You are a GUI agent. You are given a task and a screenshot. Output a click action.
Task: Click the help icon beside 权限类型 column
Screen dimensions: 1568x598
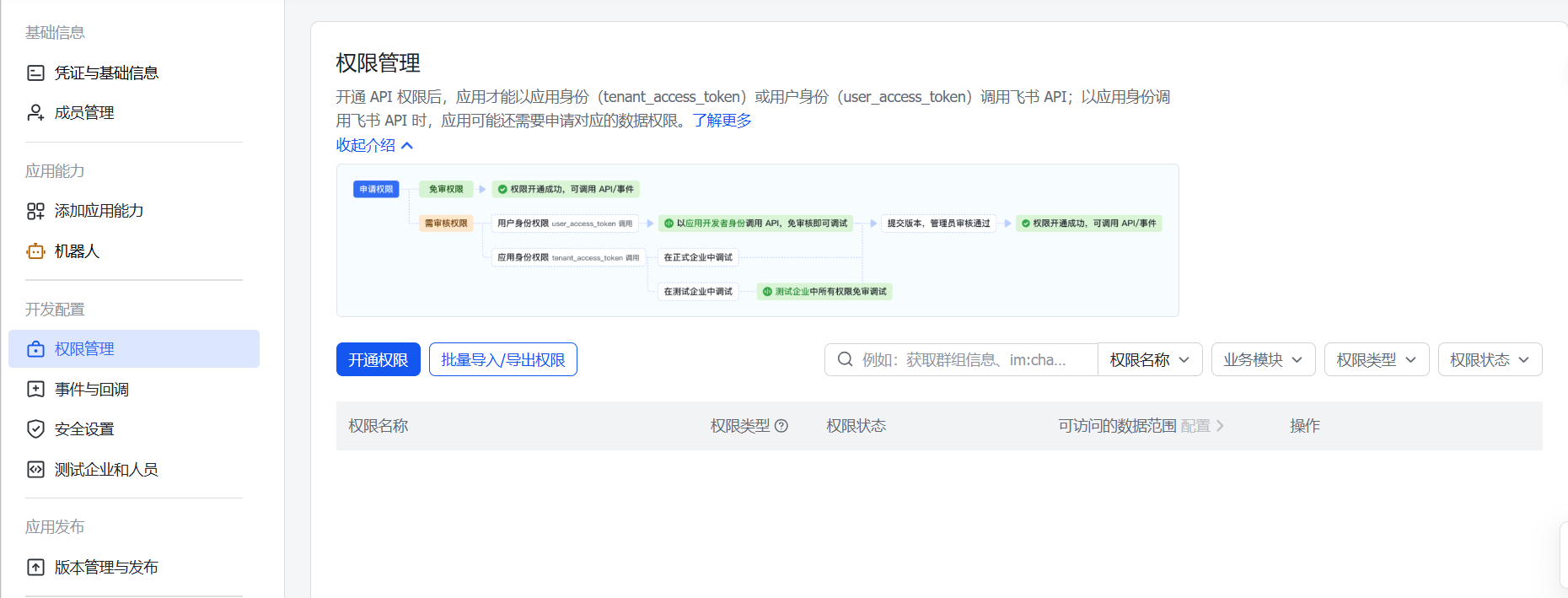click(x=781, y=426)
